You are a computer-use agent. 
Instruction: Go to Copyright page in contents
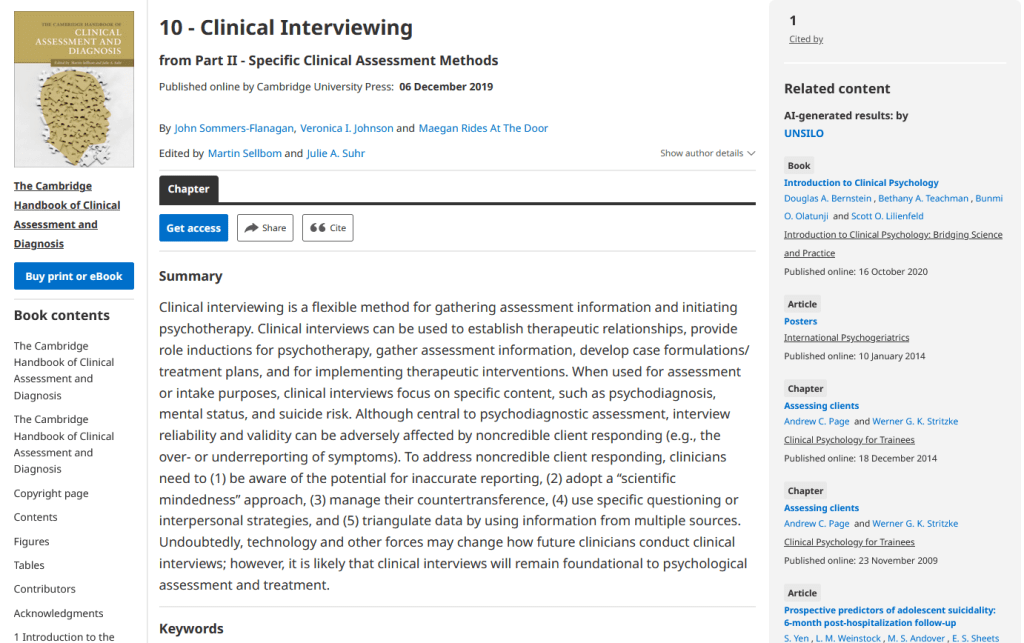pos(51,493)
